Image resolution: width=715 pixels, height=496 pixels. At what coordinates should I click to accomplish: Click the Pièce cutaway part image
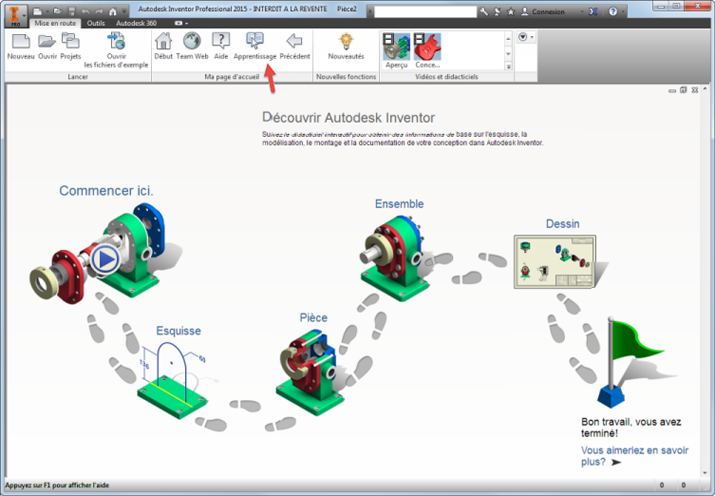click(x=310, y=374)
